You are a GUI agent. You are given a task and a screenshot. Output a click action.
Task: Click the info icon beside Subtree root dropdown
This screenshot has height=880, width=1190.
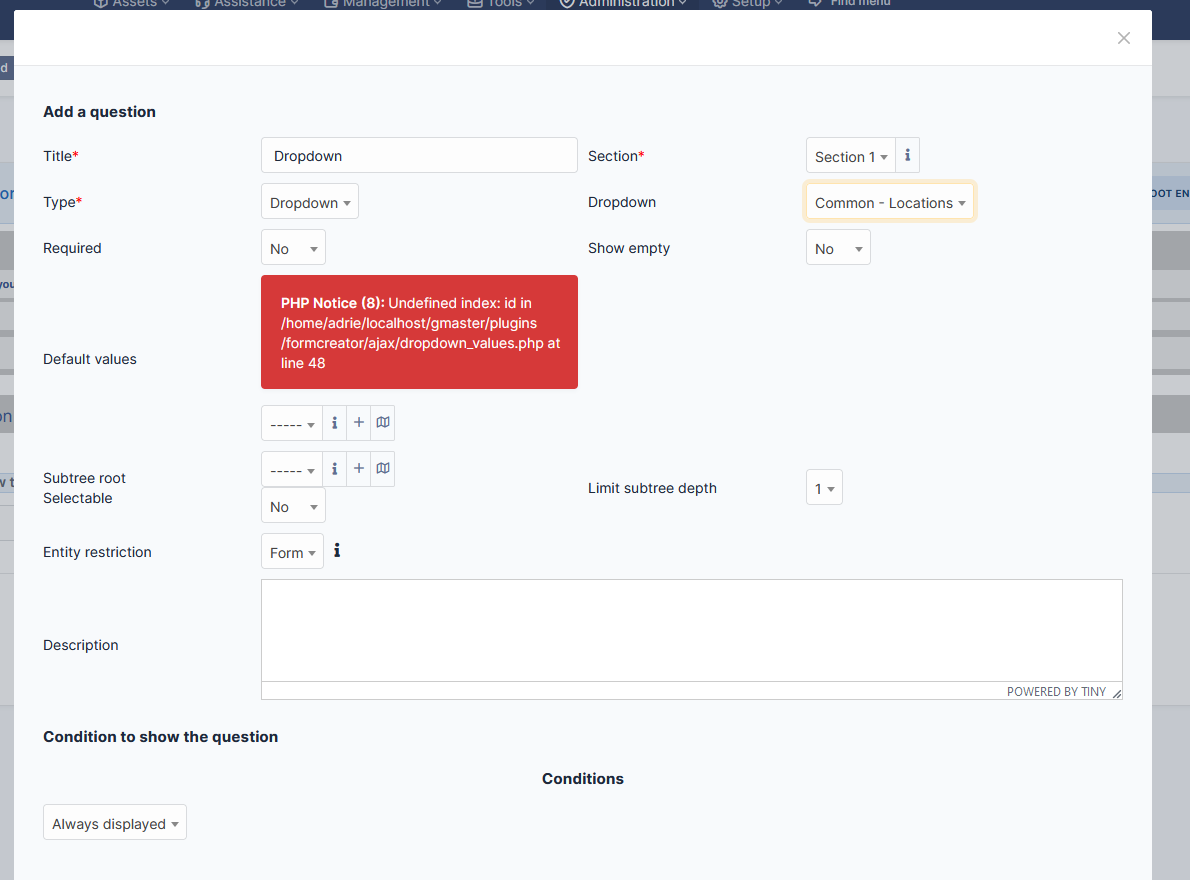pyautogui.click(x=335, y=468)
